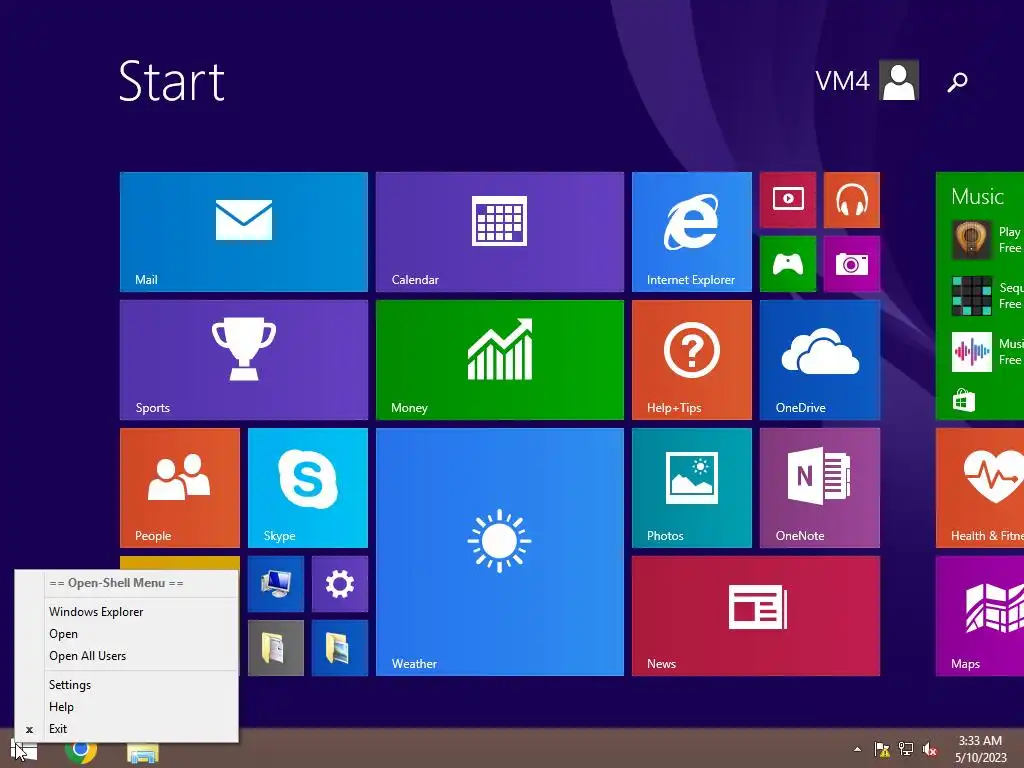
Task: Click the network tray icon
Action: pyautogui.click(x=906, y=749)
